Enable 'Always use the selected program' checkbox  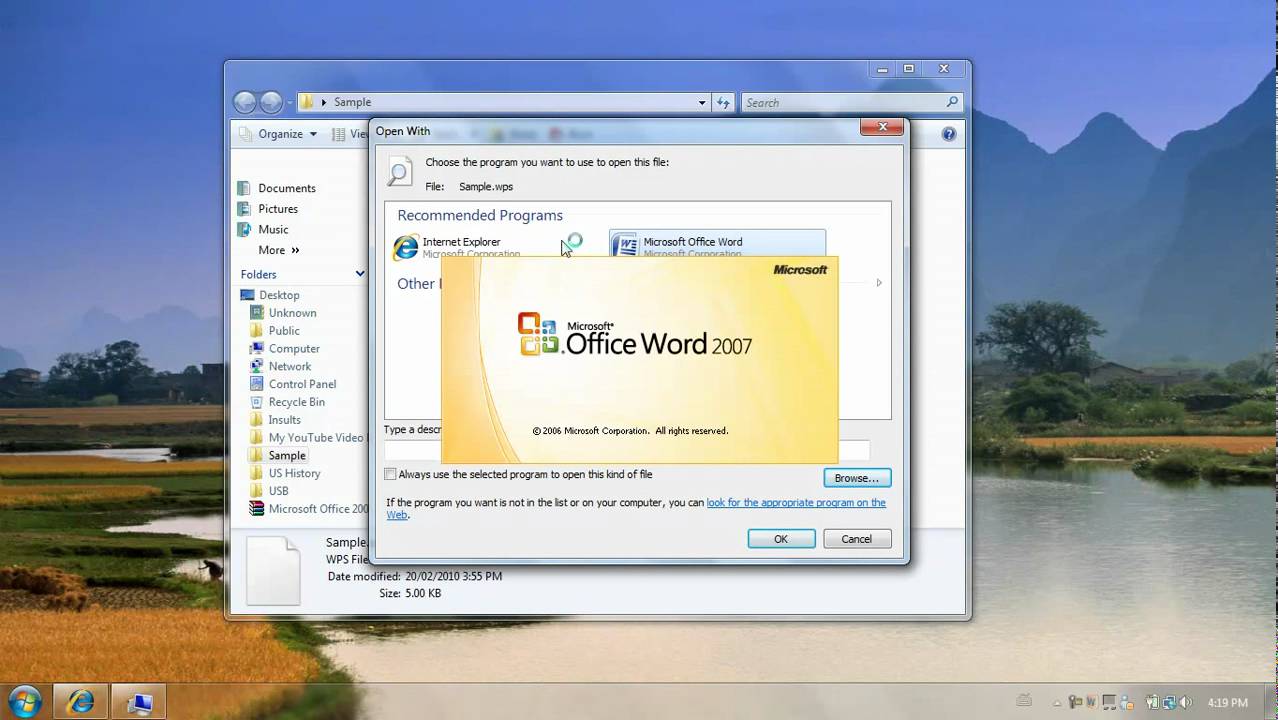click(x=391, y=474)
